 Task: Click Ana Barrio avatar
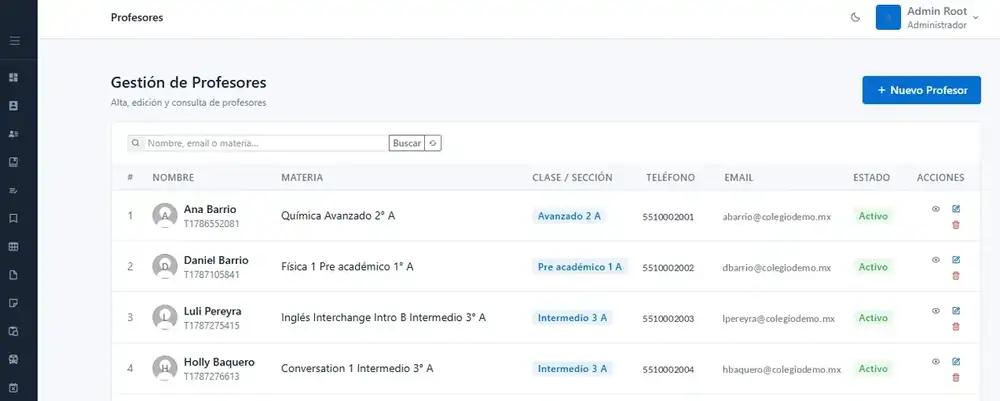pos(165,215)
